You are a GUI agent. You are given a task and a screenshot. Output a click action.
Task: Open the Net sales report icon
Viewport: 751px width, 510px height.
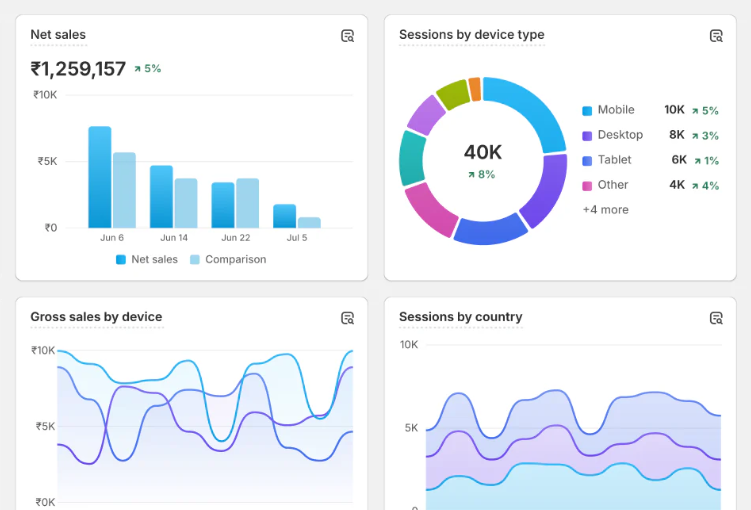[x=347, y=36]
